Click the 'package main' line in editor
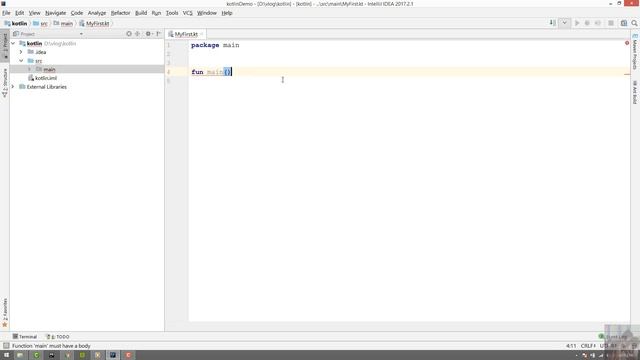This screenshot has width=640, height=360. (215, 45)
